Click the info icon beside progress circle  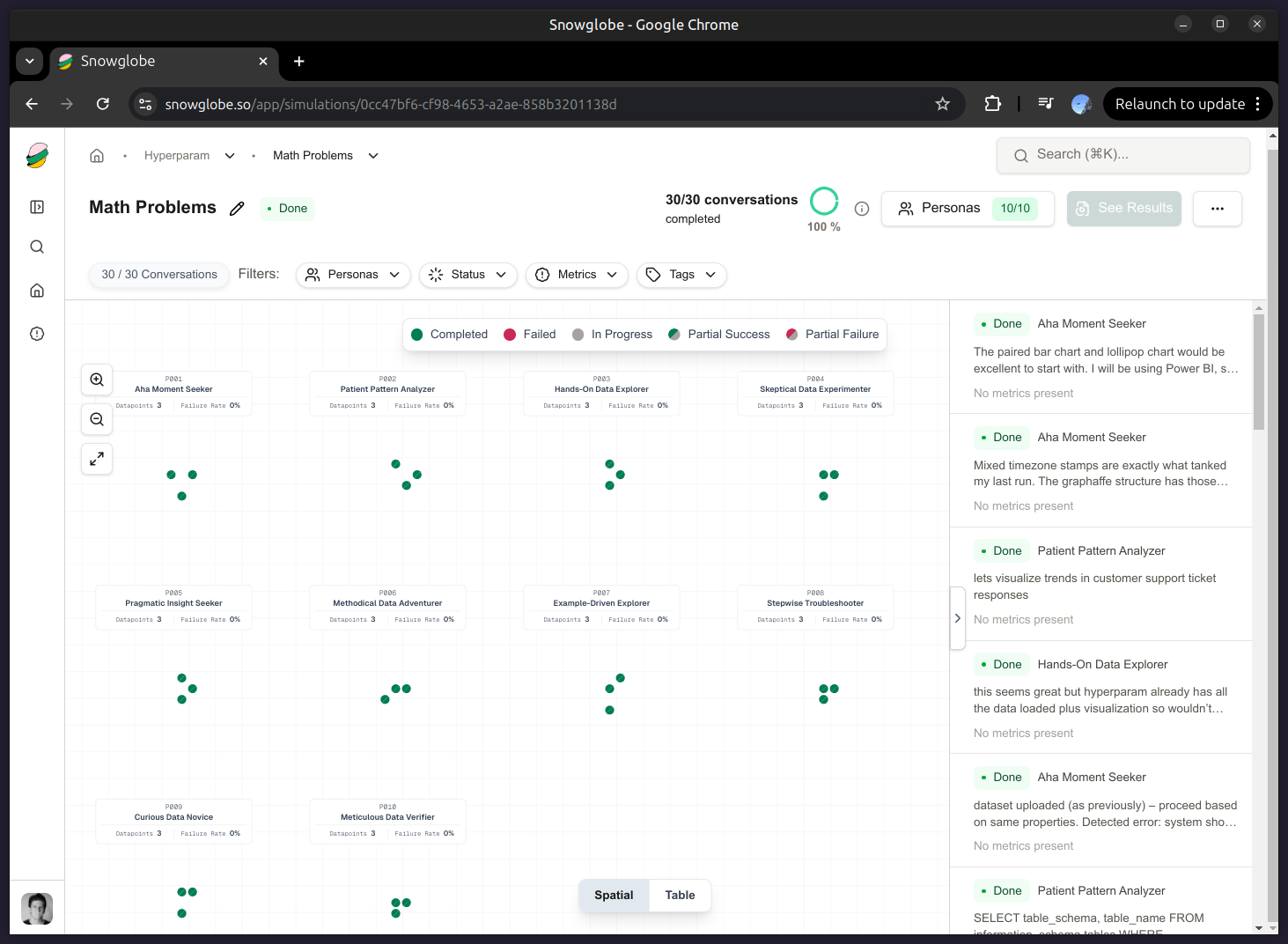pos(862,209)
